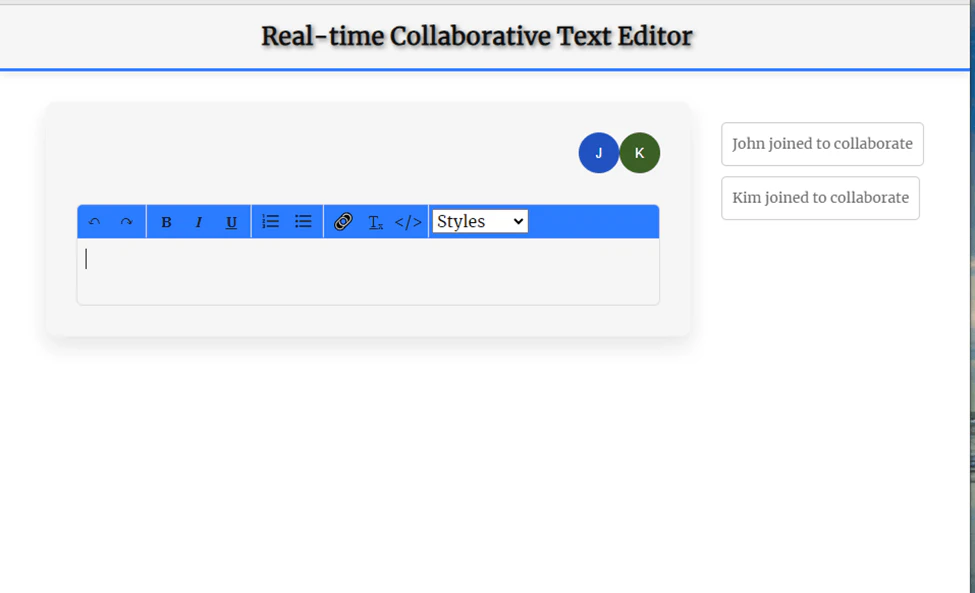Click the 'Real-time Collaborative Text Editor' title
The width and height of the screenshot is (975, 593).
coord(477,36)
